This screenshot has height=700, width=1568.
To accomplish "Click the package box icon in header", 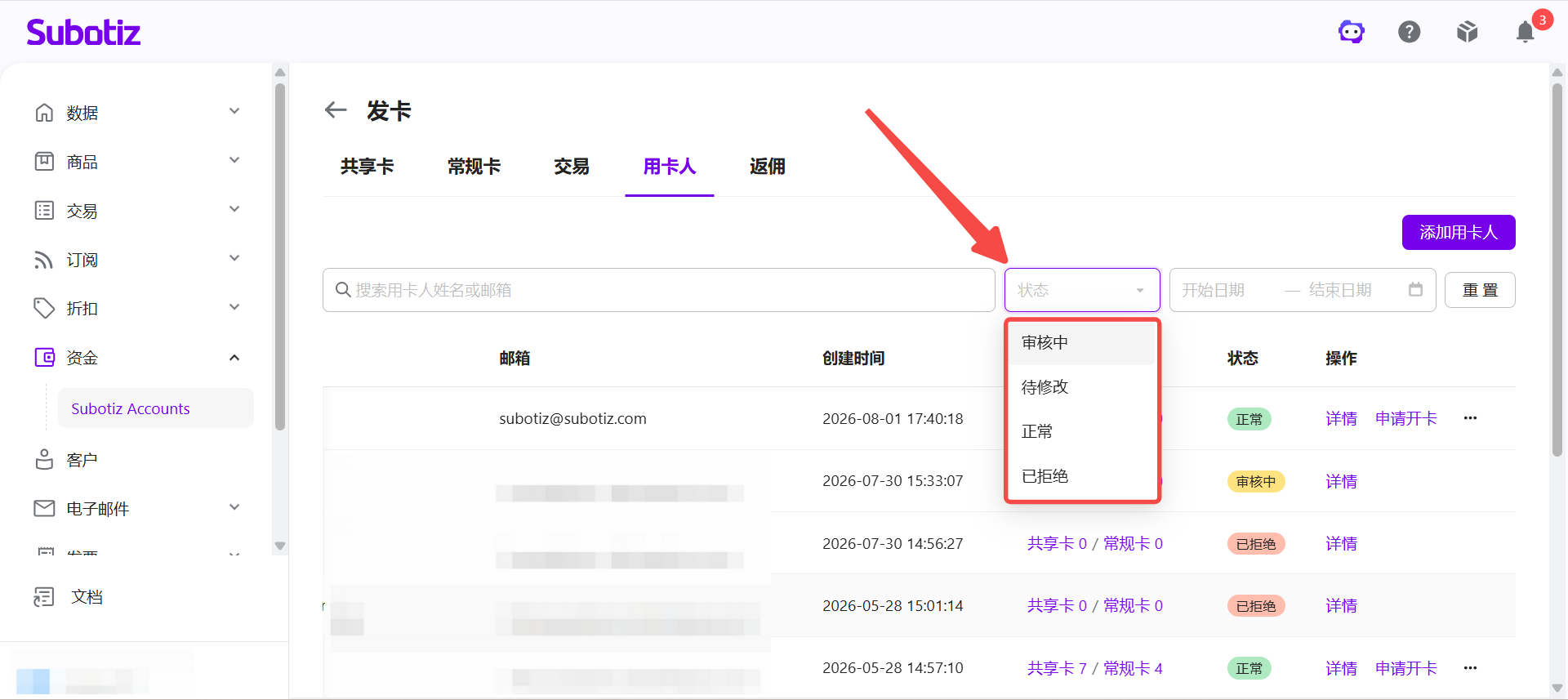I will [1468, 32].
